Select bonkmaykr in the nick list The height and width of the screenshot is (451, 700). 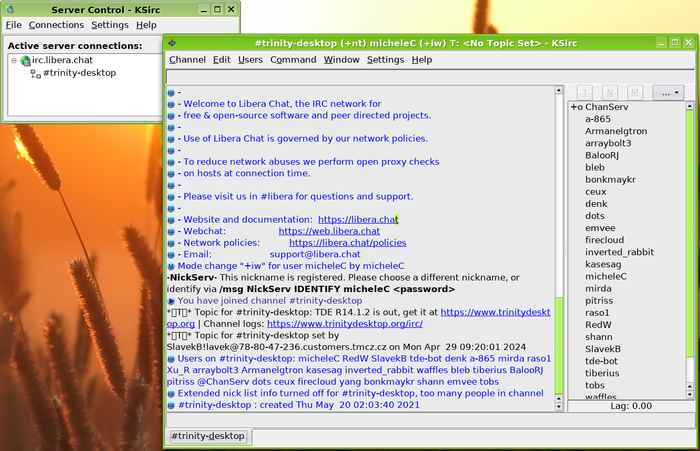click(x=610, y=180)
